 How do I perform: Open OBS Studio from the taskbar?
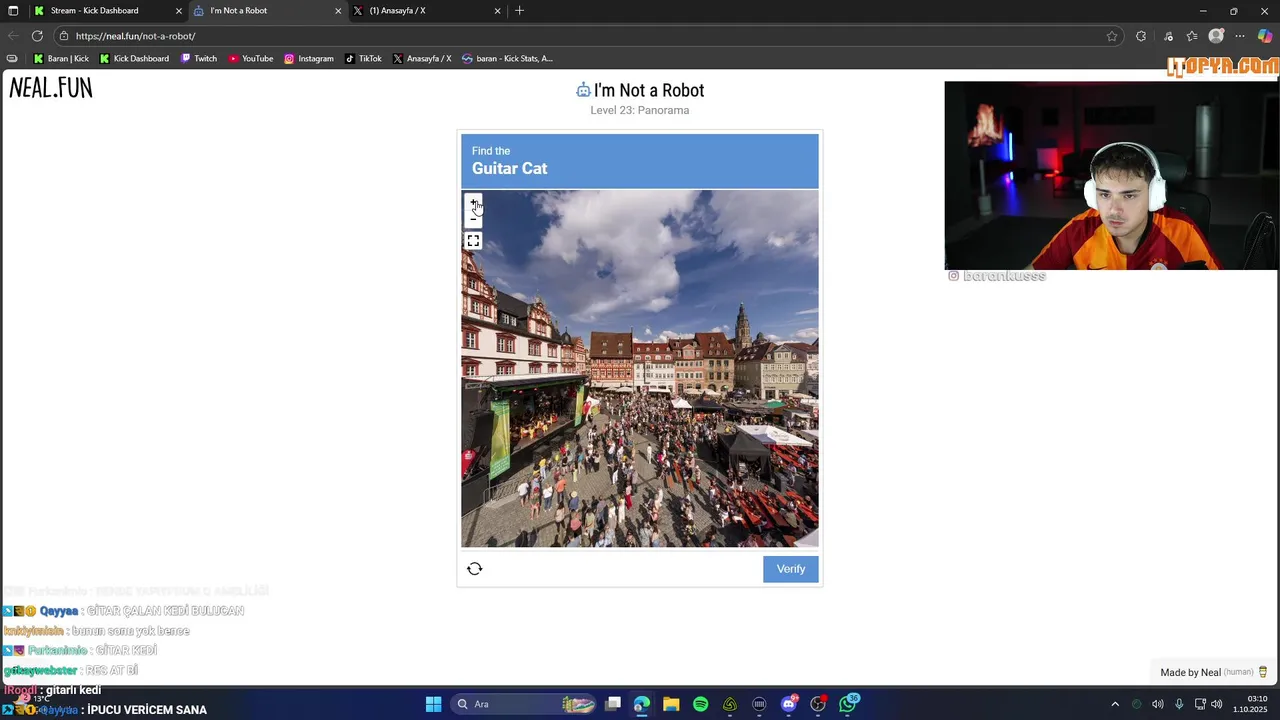point(818,704)
